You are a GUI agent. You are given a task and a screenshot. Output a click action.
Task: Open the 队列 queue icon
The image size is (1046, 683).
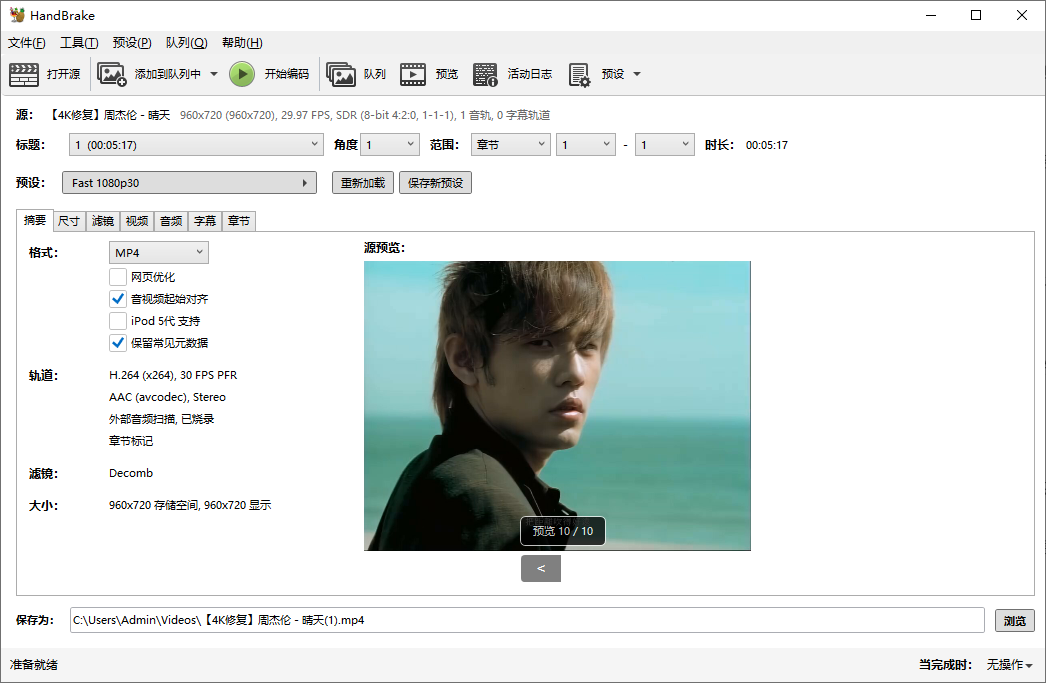(x=341, y=74)
